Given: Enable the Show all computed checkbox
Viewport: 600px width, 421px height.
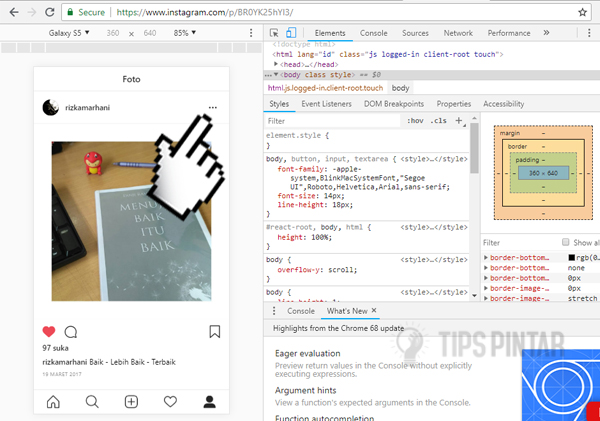Looking at the screenshot, I should [x=566, y=242].
